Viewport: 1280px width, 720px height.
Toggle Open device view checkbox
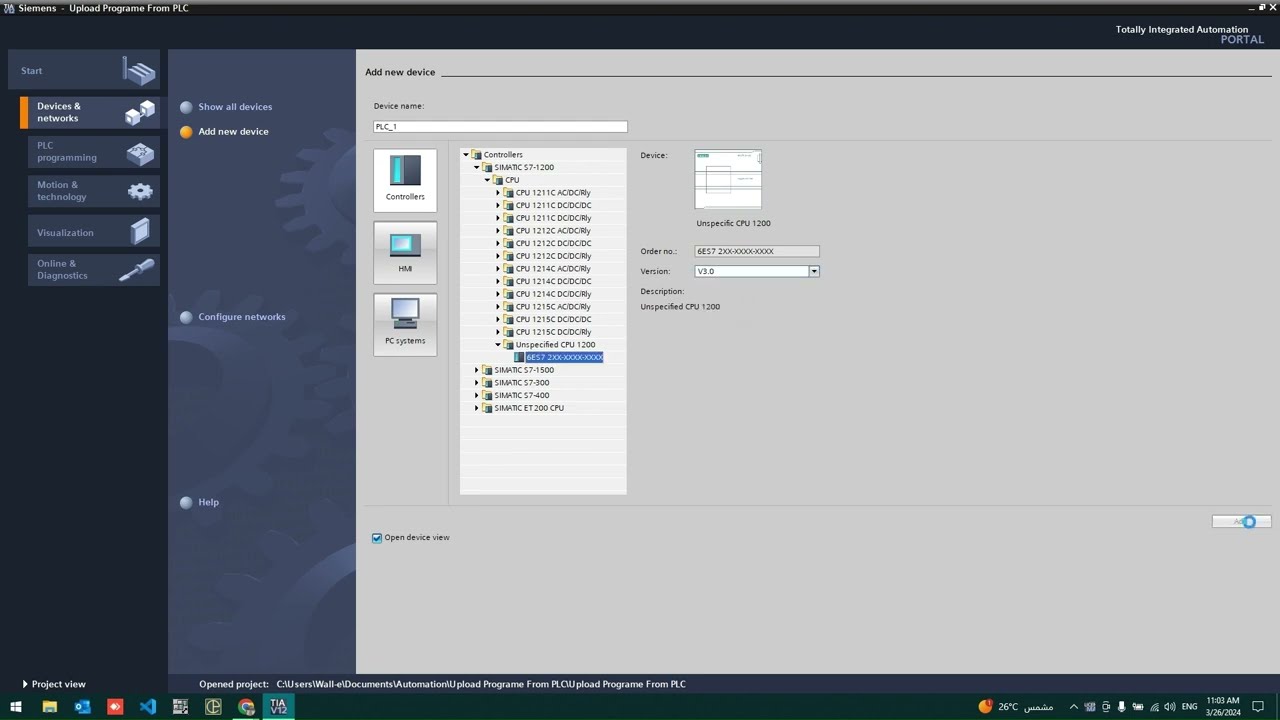(x=377, y=538)
